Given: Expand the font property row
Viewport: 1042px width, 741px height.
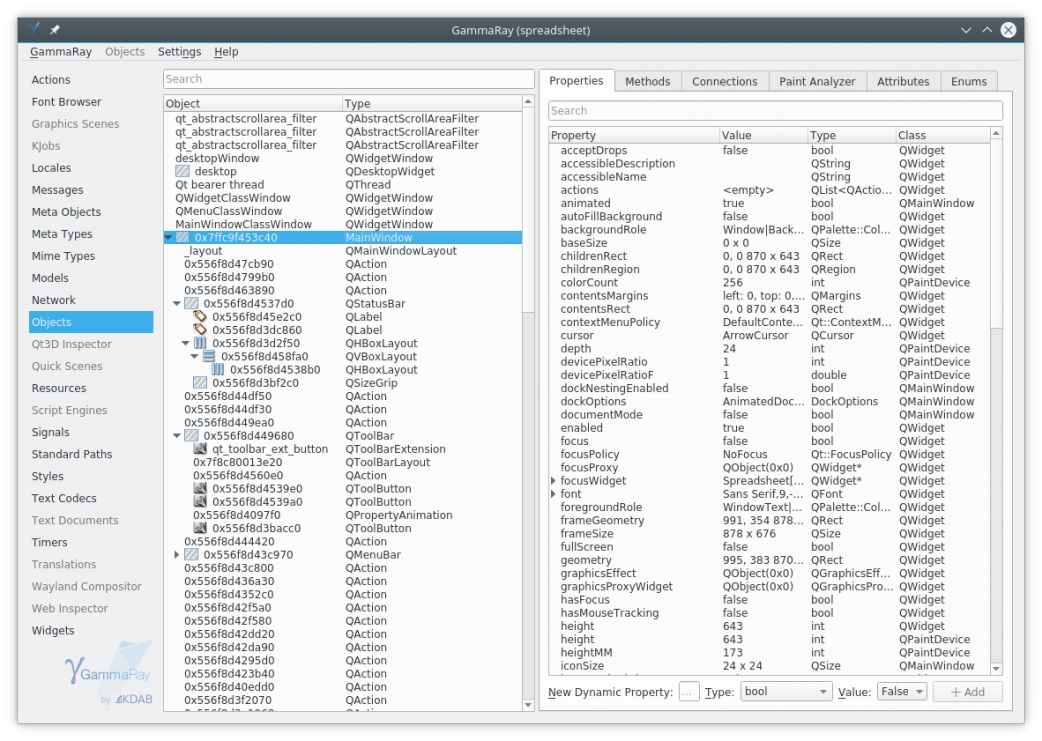Looking at the screenshot, I should pyautogui.click(x=554, y=494).
